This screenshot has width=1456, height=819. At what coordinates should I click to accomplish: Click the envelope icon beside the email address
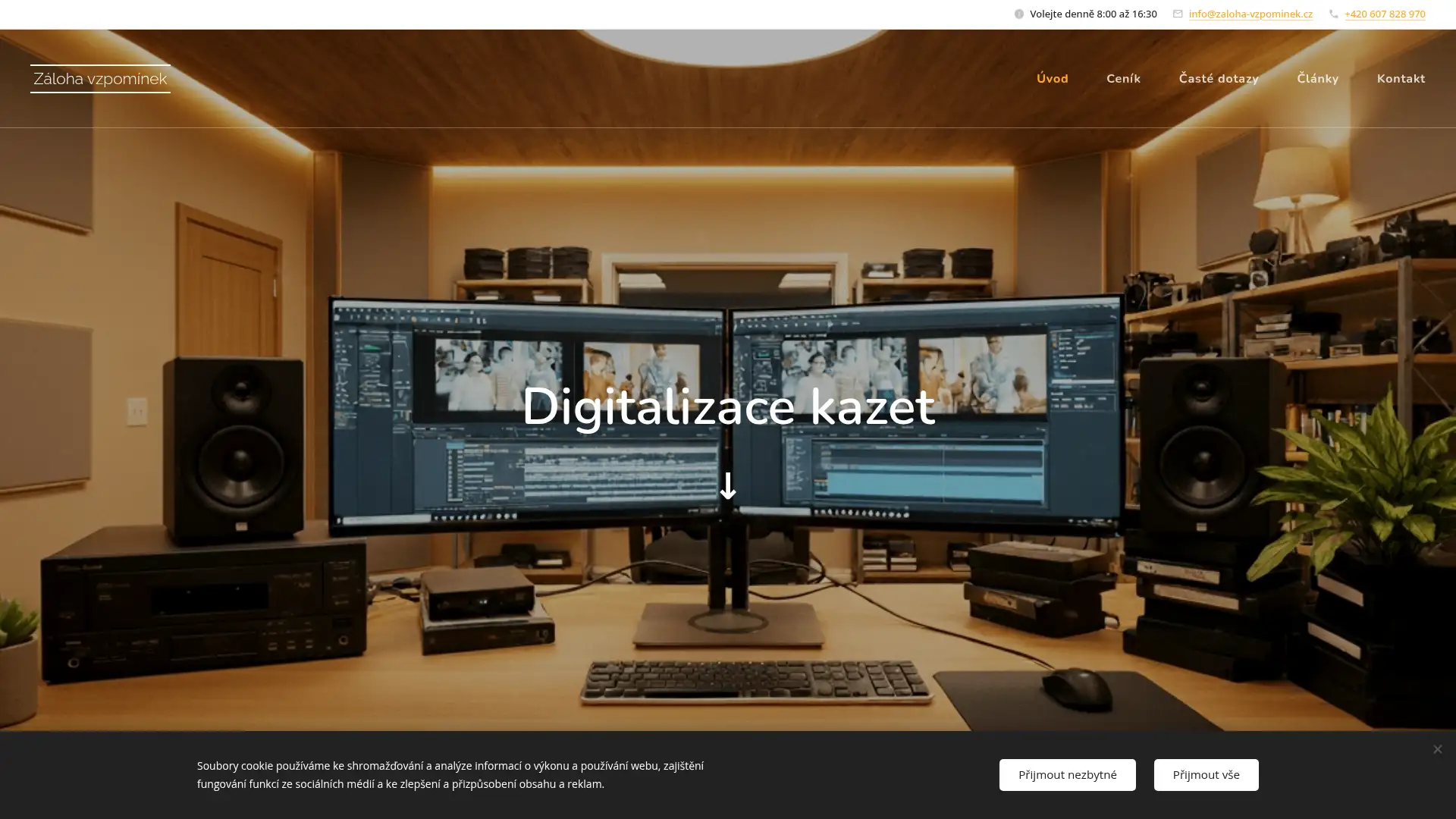tap(1178, 14)
